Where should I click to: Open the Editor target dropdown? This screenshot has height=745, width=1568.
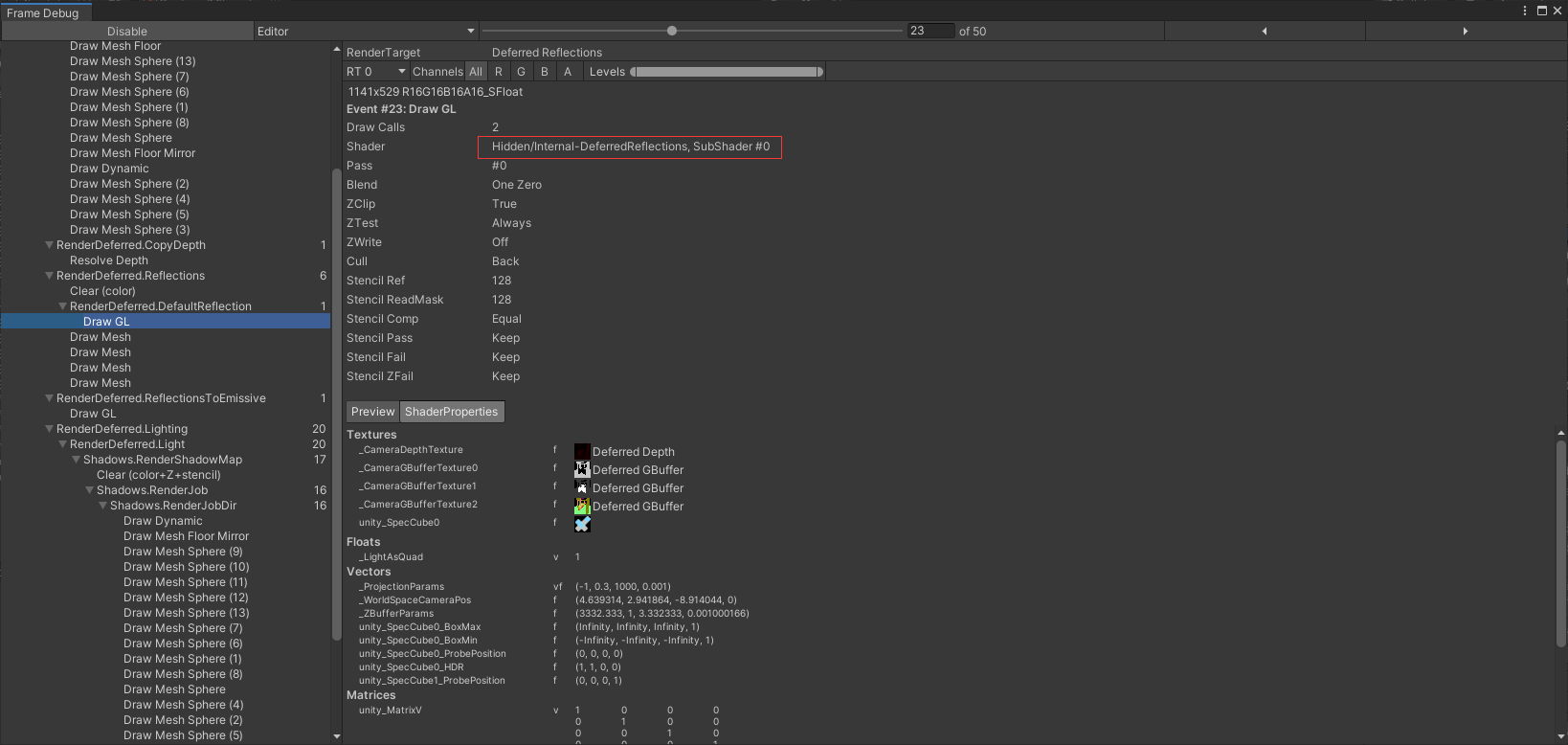[x=366, y=32]
